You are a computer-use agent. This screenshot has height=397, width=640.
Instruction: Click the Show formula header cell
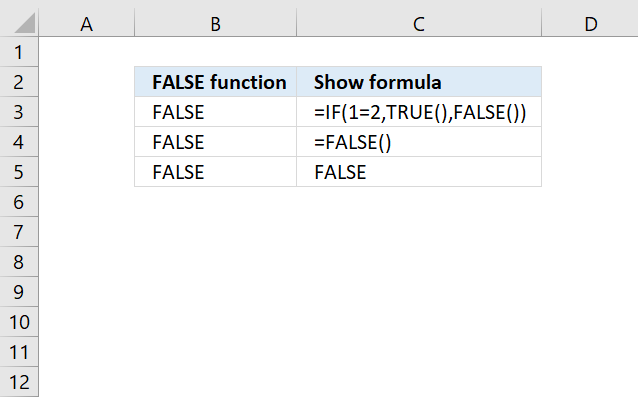419,82
